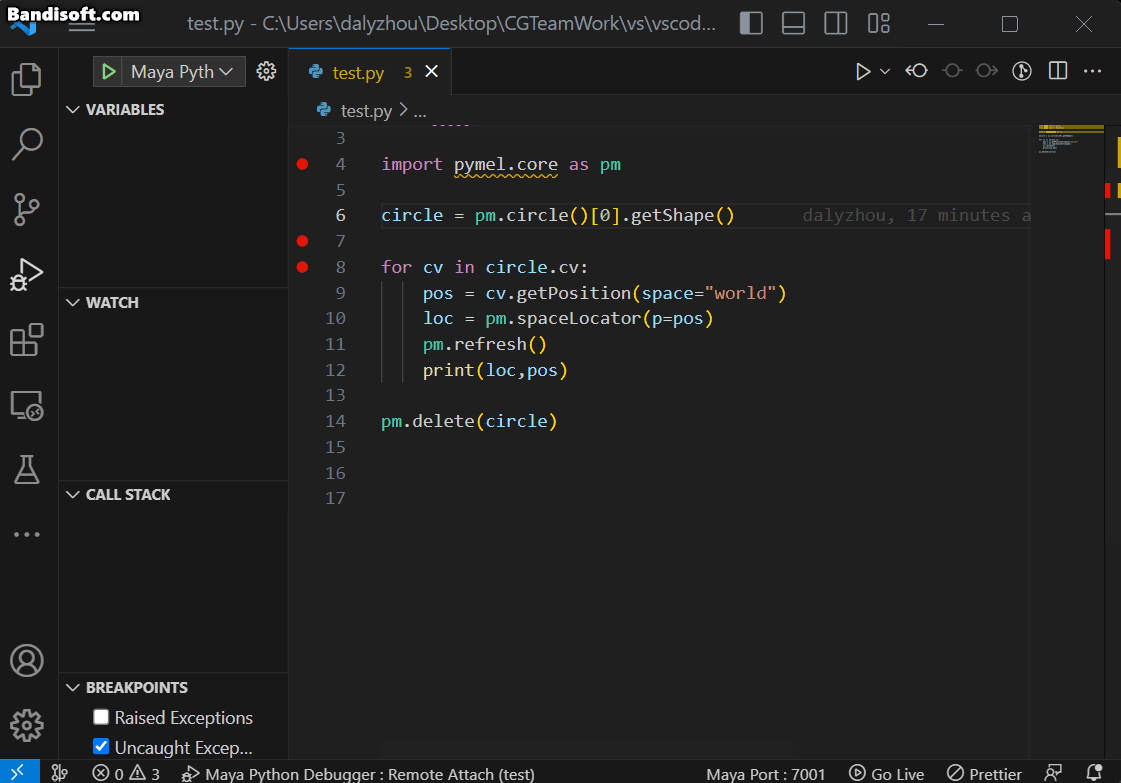Open the Extensions view
Viewport: 1121px width, 783px height.
pyautogui.click(x=26, y=340)
